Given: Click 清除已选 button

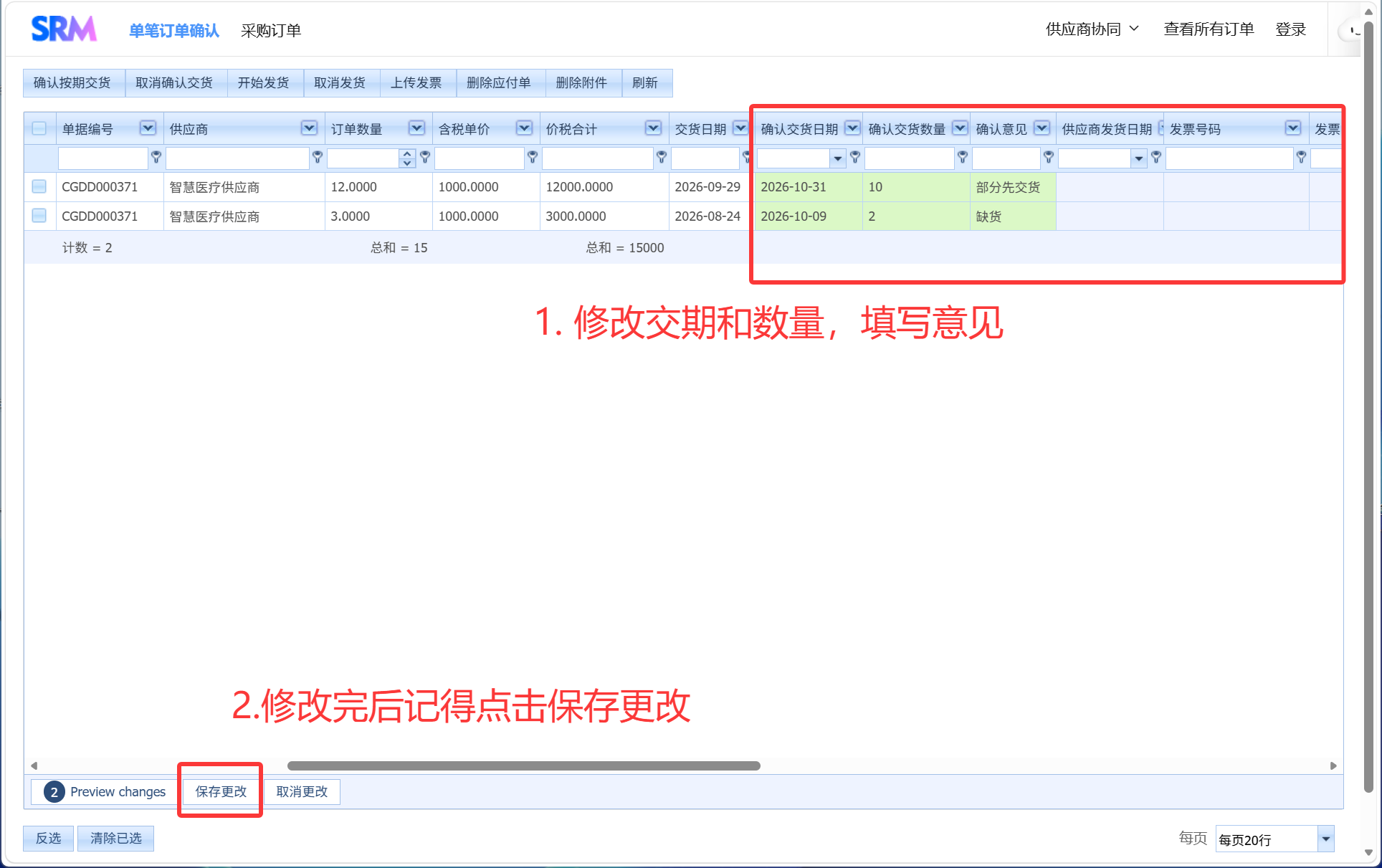Looking at the screenshot, I should 116,839.
